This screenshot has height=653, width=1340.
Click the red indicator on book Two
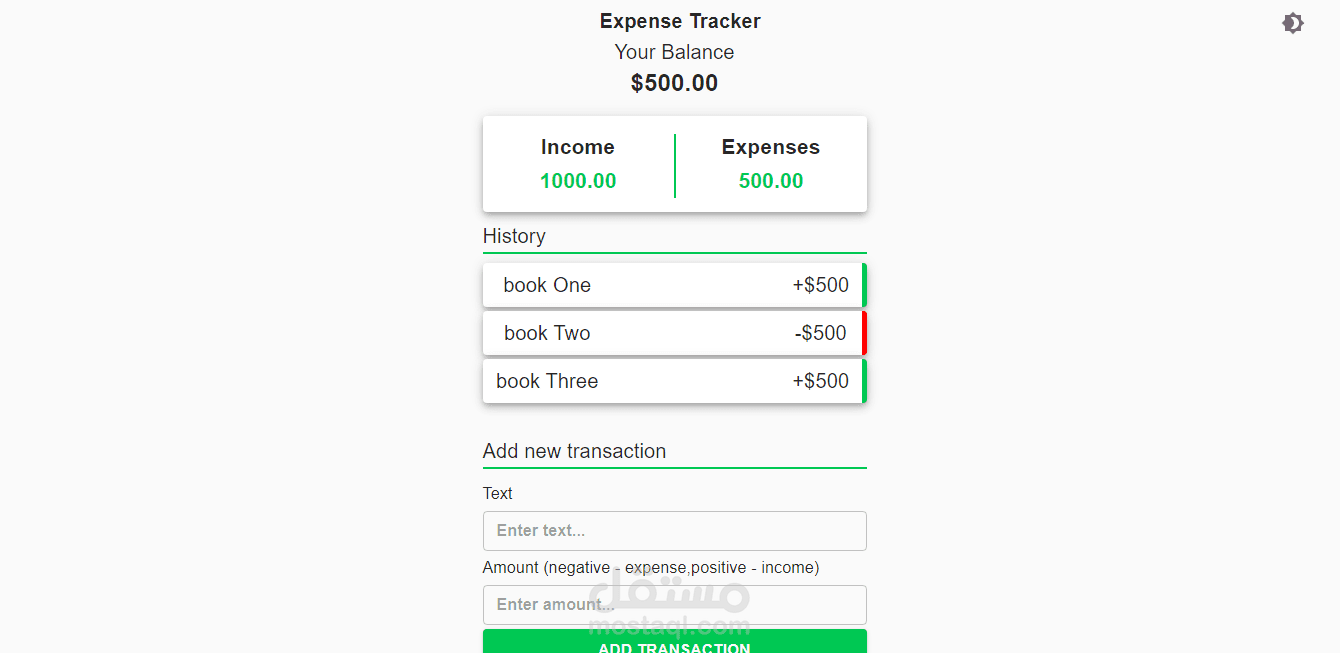863,333
